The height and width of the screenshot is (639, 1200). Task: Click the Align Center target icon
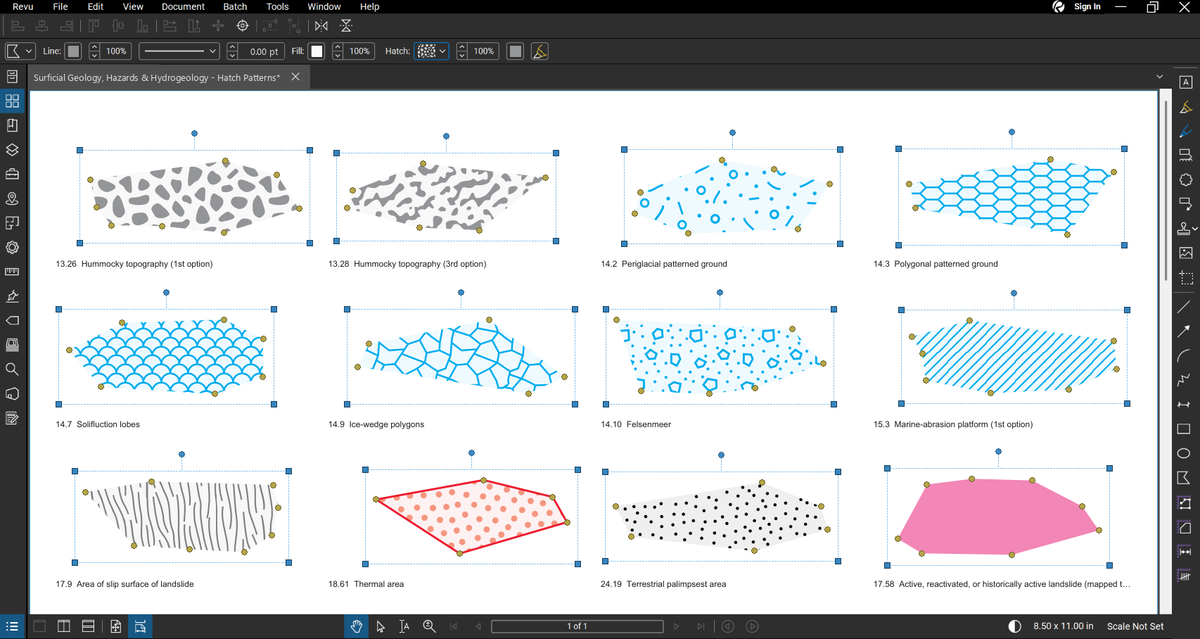click(x=242, y=25)
